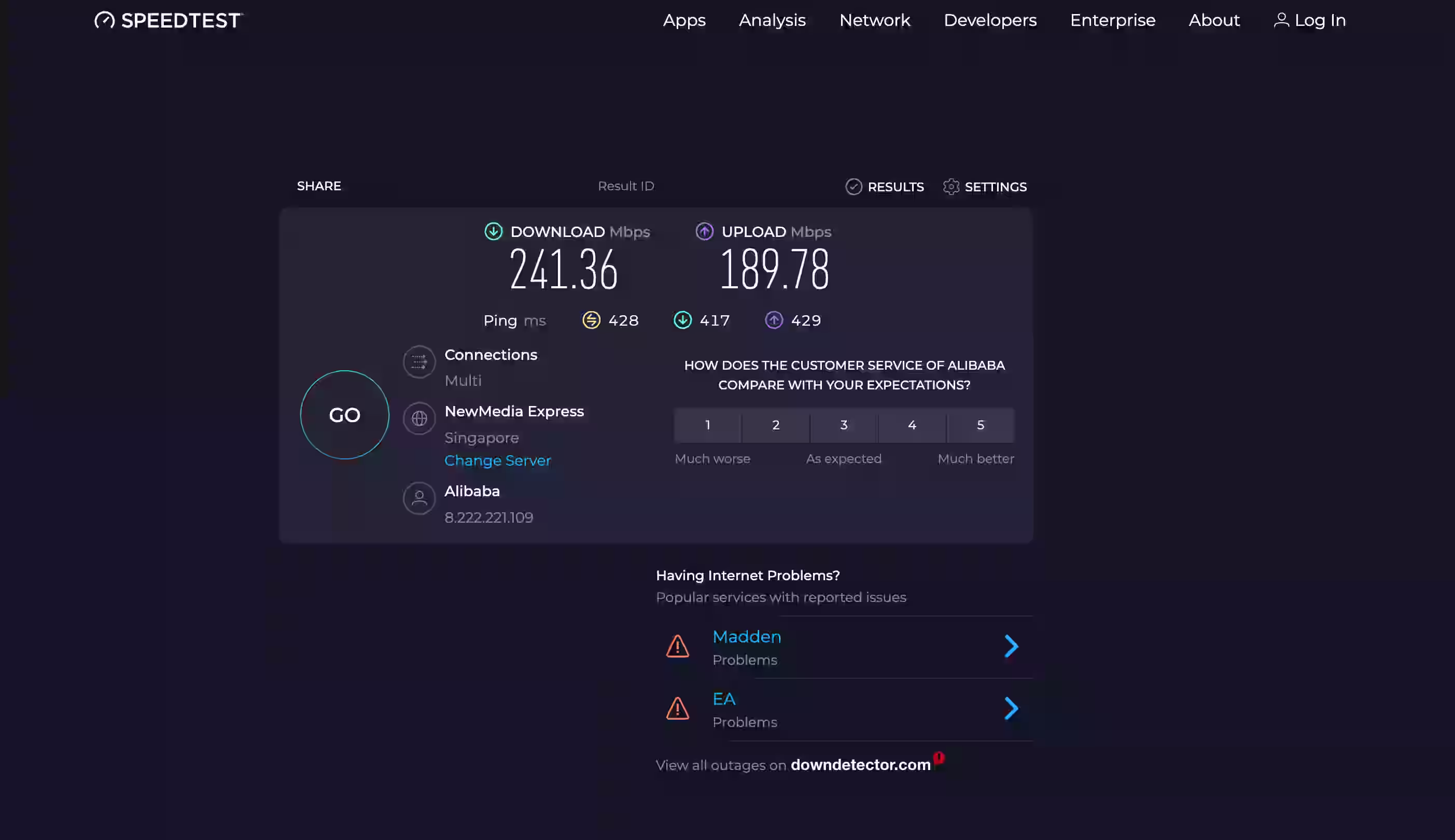The height and width of the screenshot is (840, 1455).
Task: Open the EA outage link
Action: click(724, 698)
